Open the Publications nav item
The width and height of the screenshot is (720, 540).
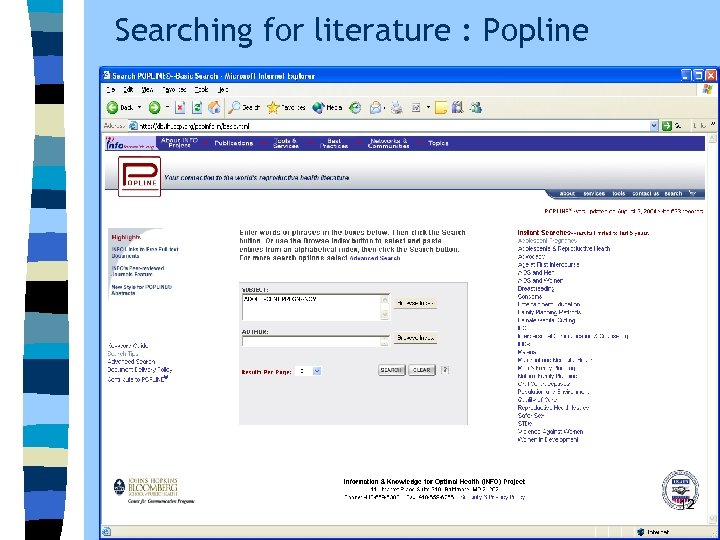(x=234, y=143)
